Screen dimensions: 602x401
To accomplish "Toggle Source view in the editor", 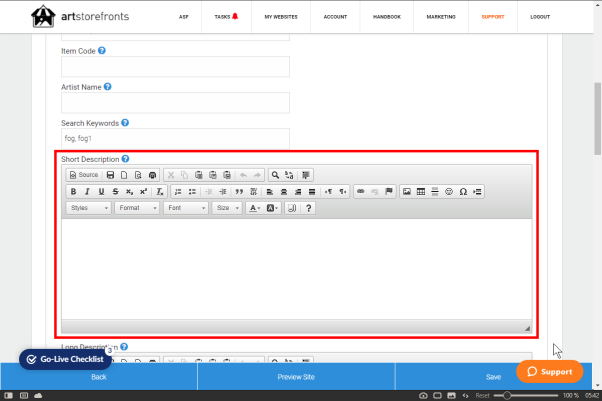I will [84, 175].
